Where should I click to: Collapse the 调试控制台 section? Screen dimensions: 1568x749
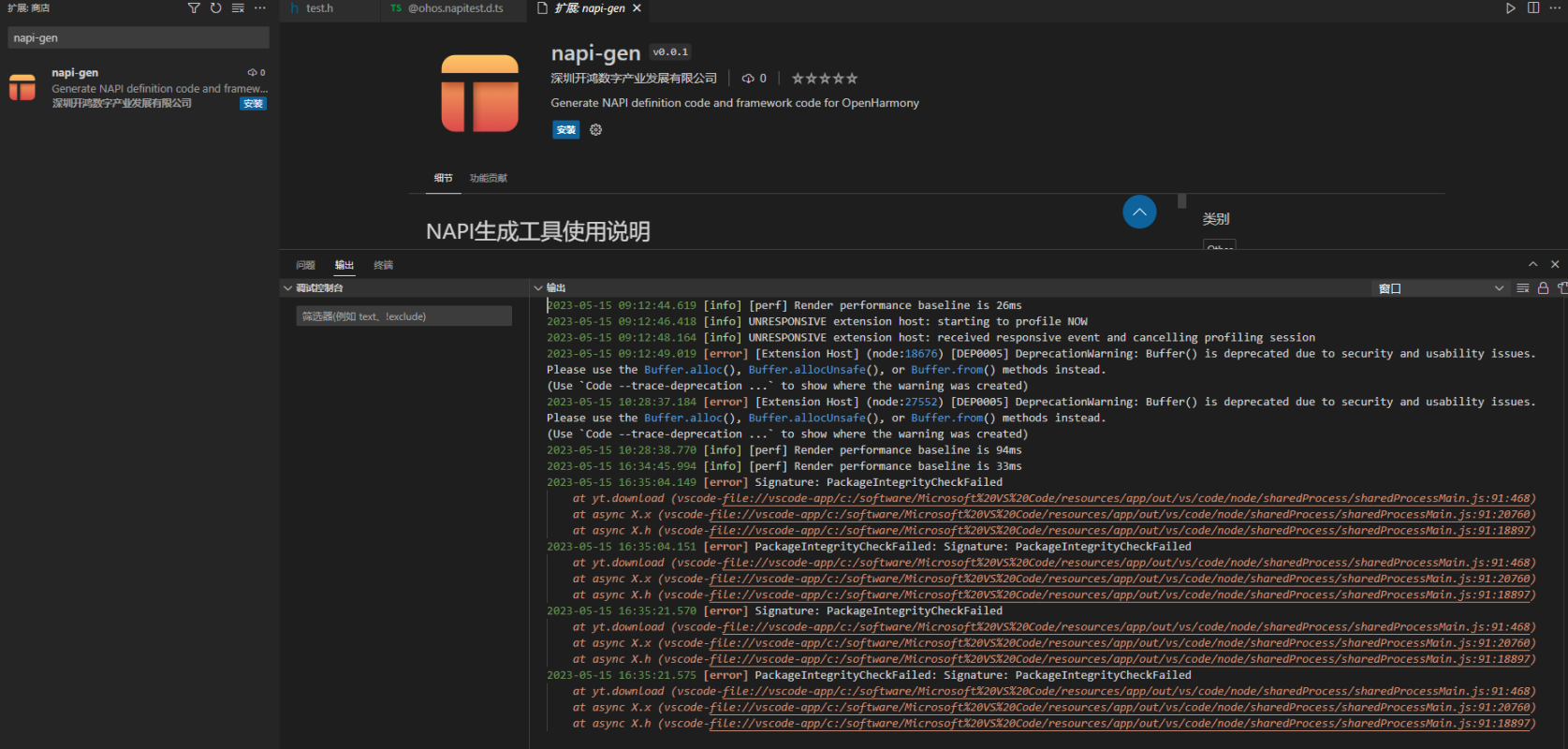pos(288,288)
